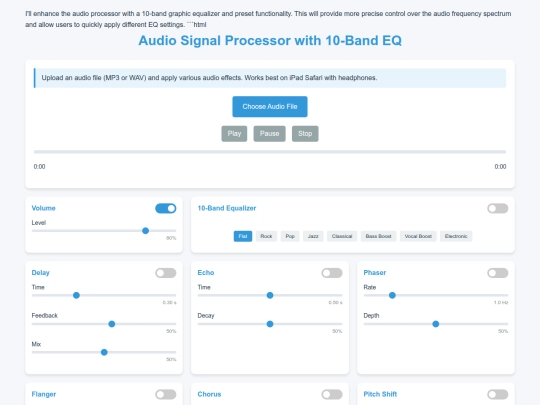The image size is (540, 405).
Task: Click the Audio Signal Processor page title
Action: tap(270, 41)
